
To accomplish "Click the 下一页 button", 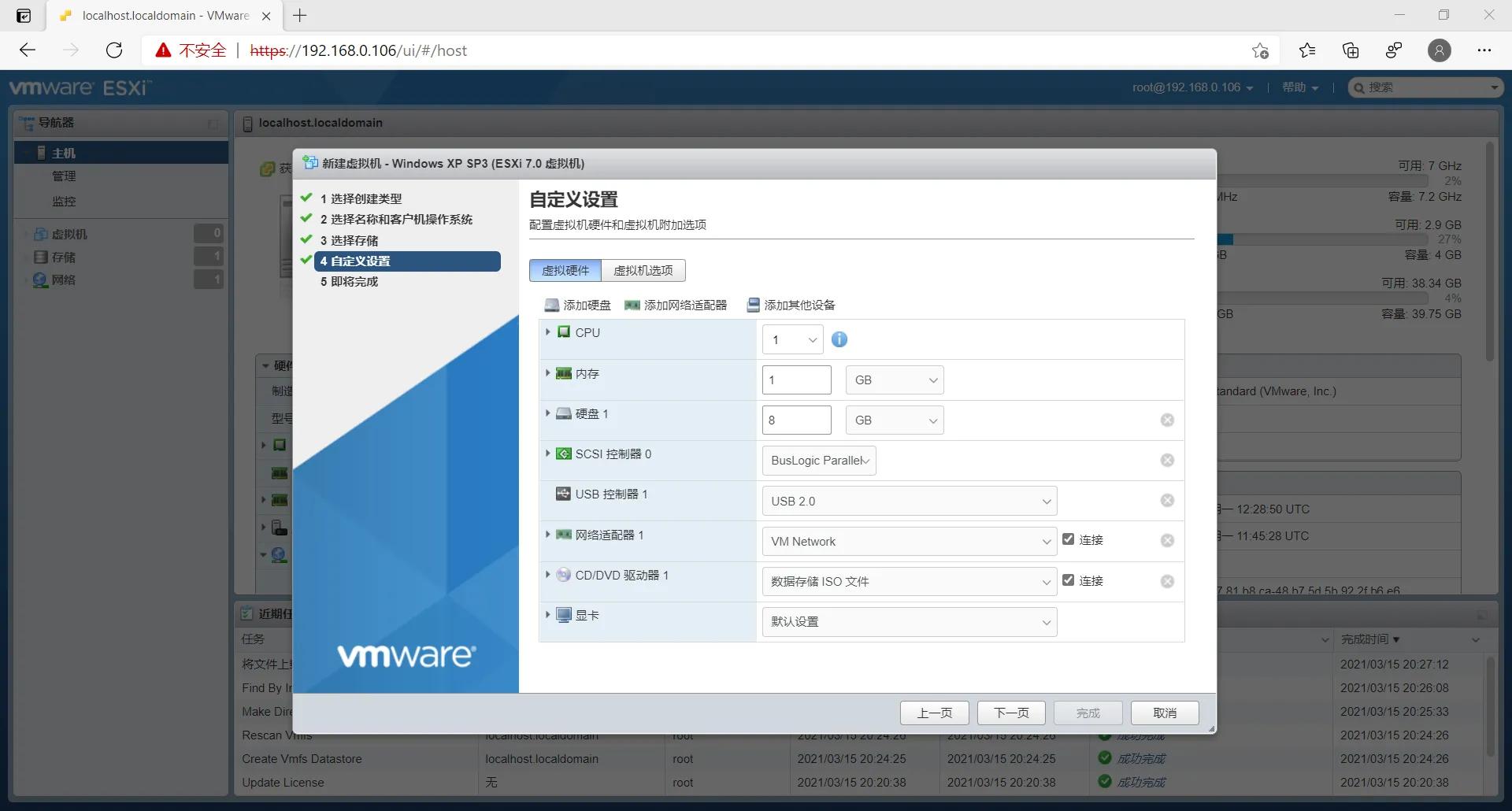I will (1010, 713).
